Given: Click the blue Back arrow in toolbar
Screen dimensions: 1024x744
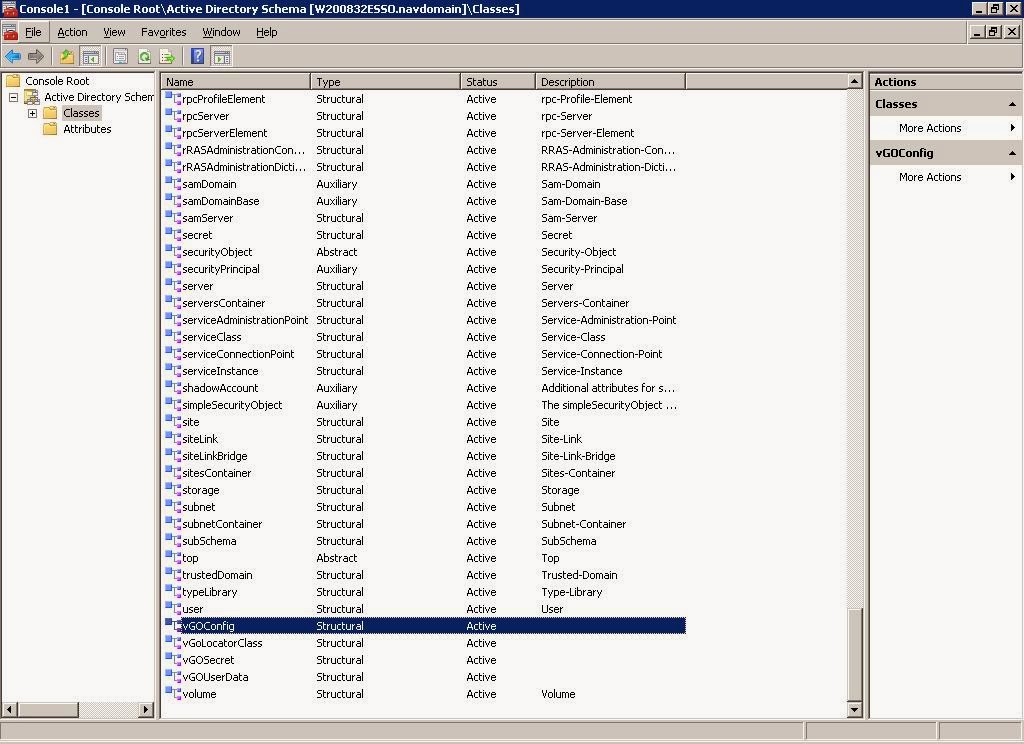Looking at the screenshot, I should pyautogui.click(x=12, y=57).
